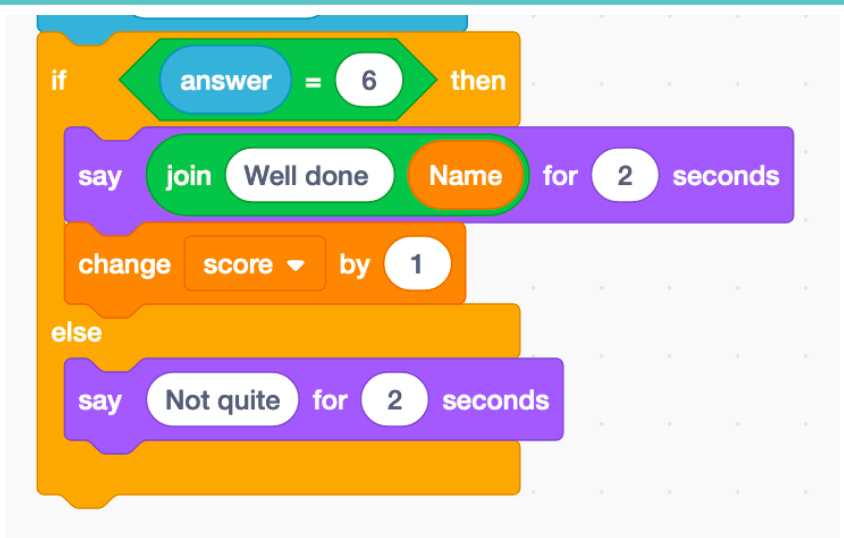Click the dropdown arrow beside 'score'
The height and width of the screenshot is (538, 844).
click(295, 266)
